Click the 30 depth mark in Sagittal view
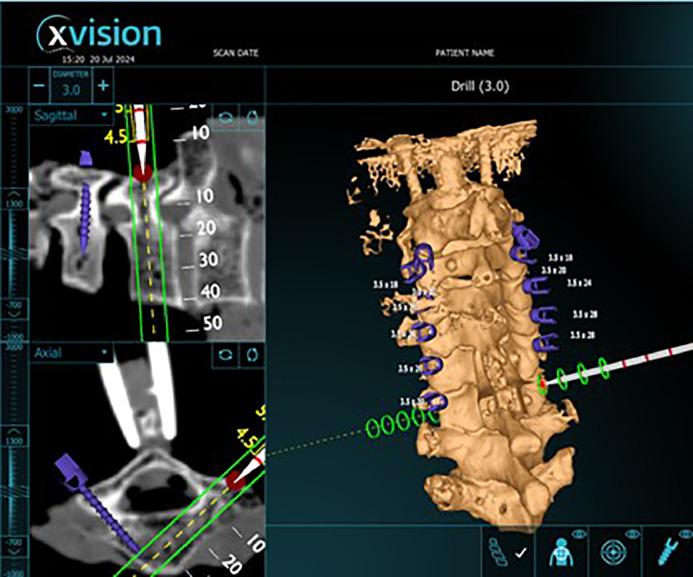The height and width of the screenshot is (577, 693). tap(208, 259)
